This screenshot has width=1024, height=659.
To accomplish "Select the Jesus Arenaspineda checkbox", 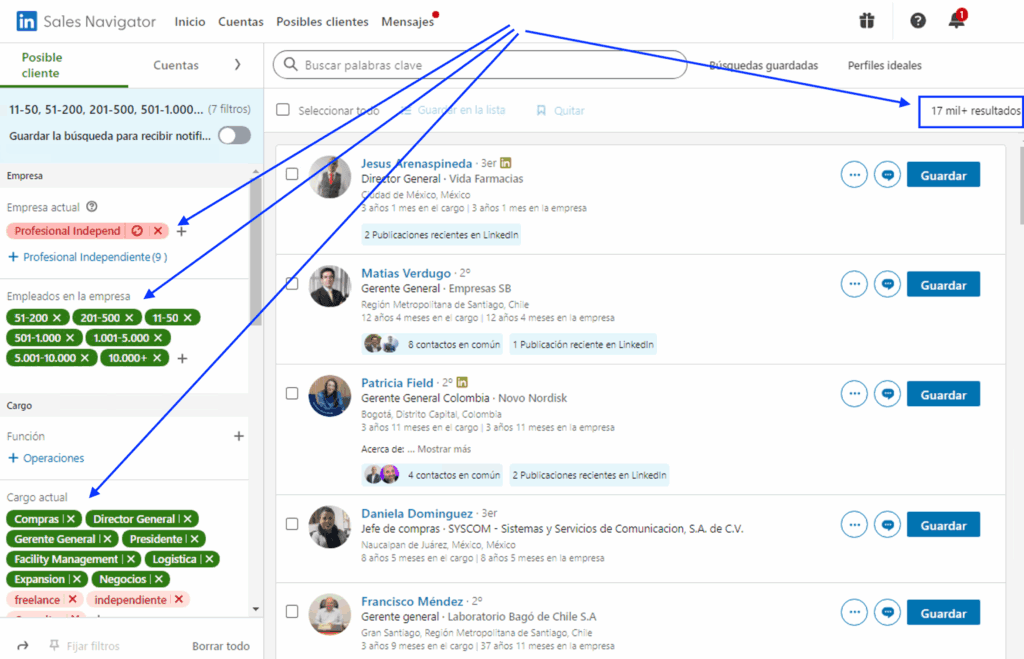I will pyautogui.click(x=292, y=174).
